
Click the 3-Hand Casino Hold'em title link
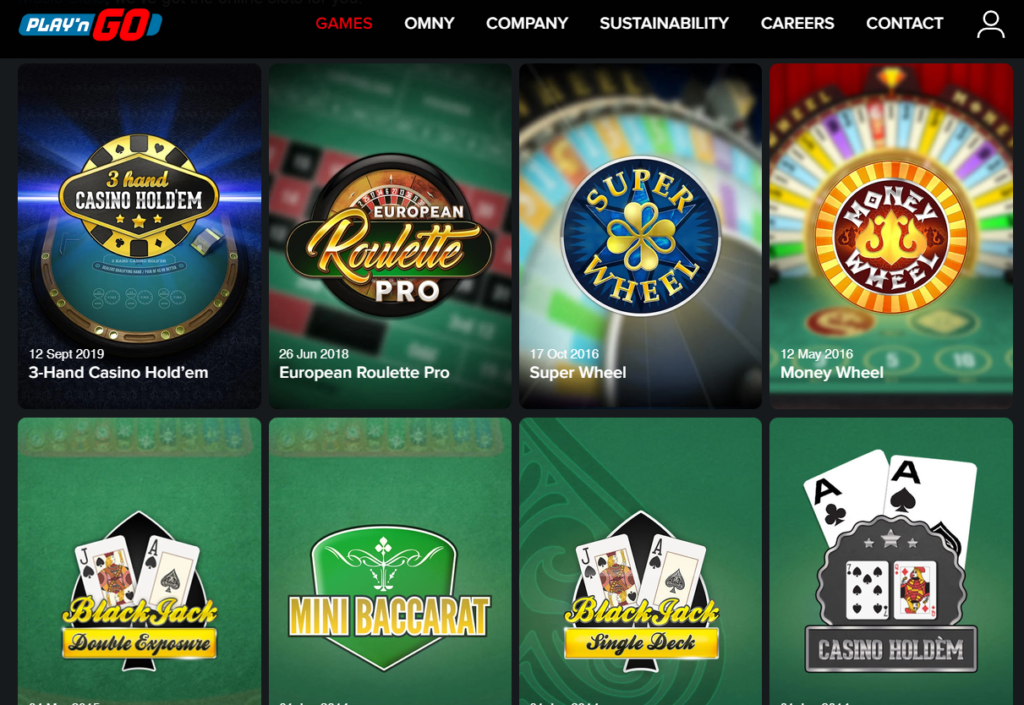pyautogui.click(x=118, y=373)
